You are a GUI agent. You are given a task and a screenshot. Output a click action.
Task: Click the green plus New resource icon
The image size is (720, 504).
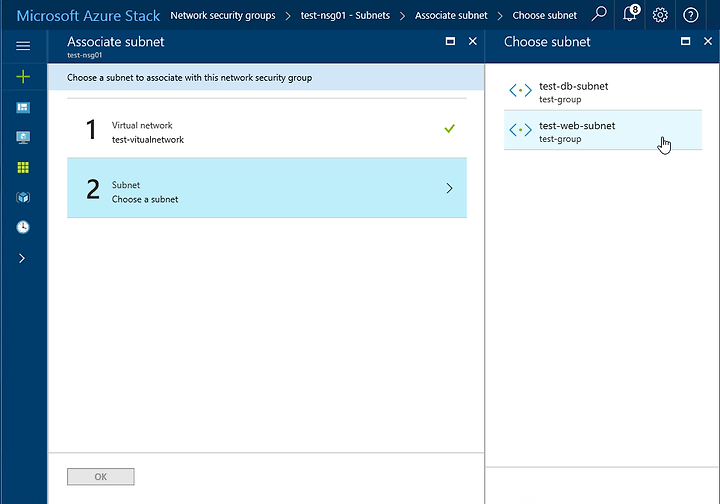[x=23, y=76]
